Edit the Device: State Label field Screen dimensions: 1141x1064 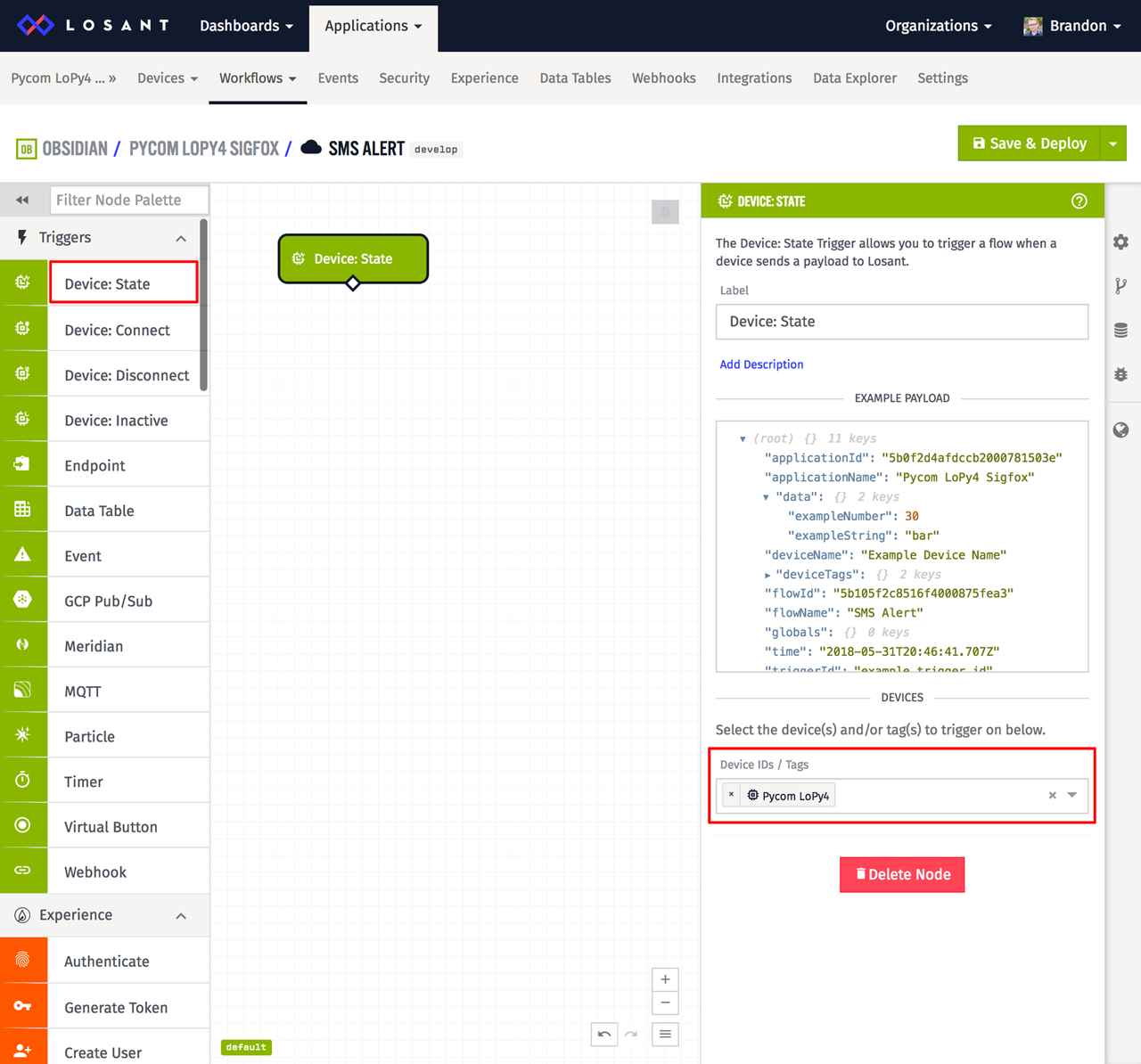pyautogui.click(x=902, y=322)
